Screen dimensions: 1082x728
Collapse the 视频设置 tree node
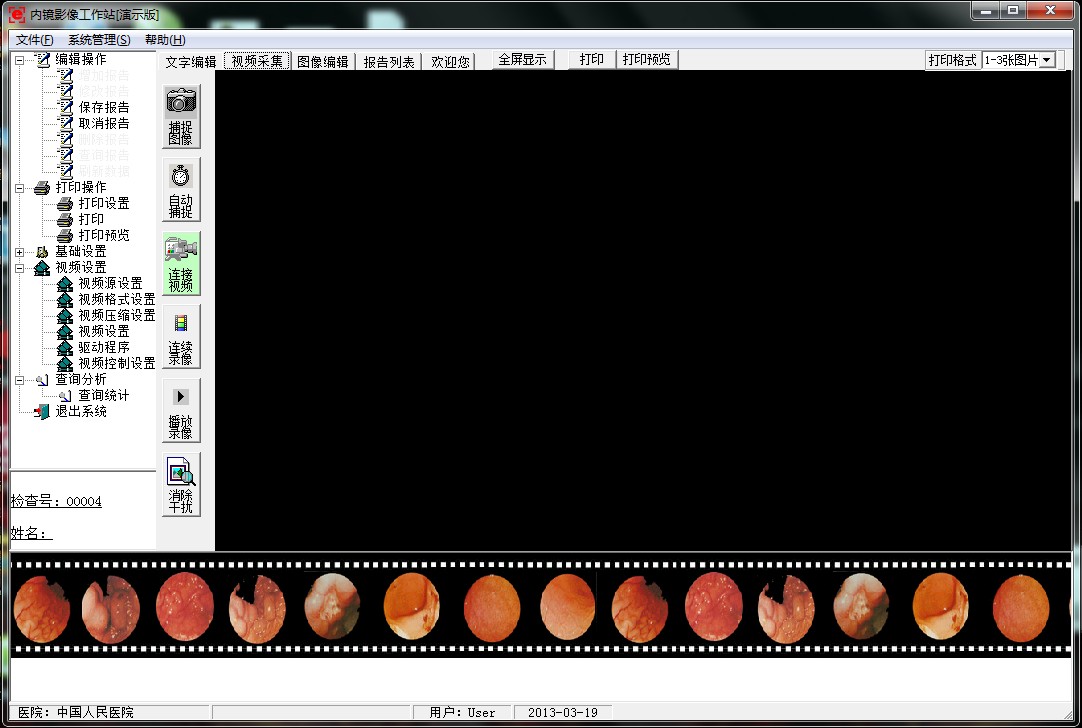click(x=19, y=268)
